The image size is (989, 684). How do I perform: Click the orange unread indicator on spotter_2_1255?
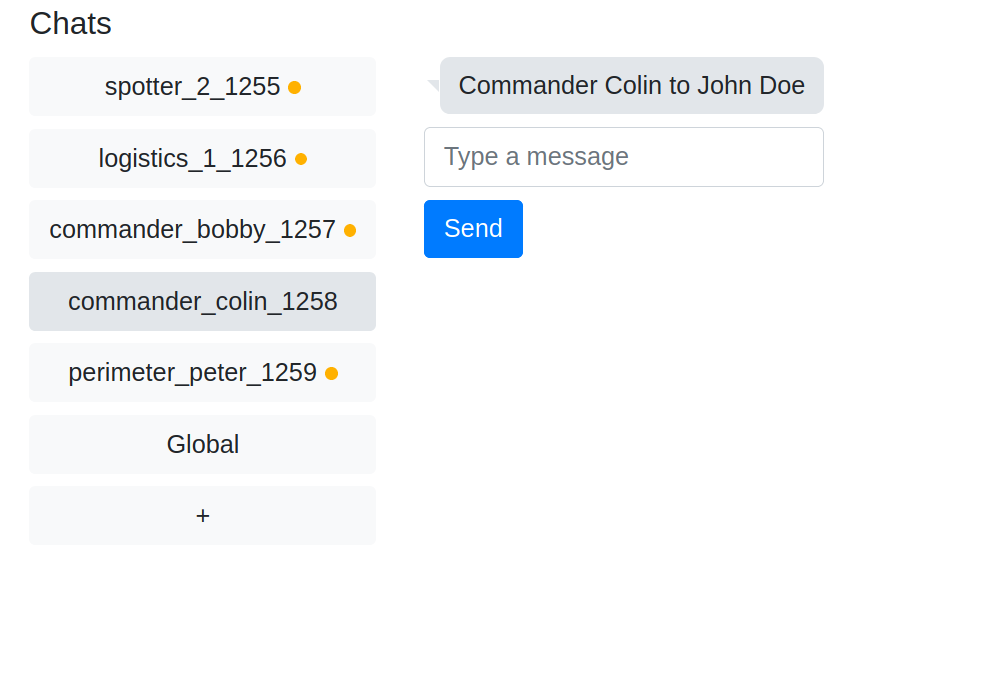point(294,88)
